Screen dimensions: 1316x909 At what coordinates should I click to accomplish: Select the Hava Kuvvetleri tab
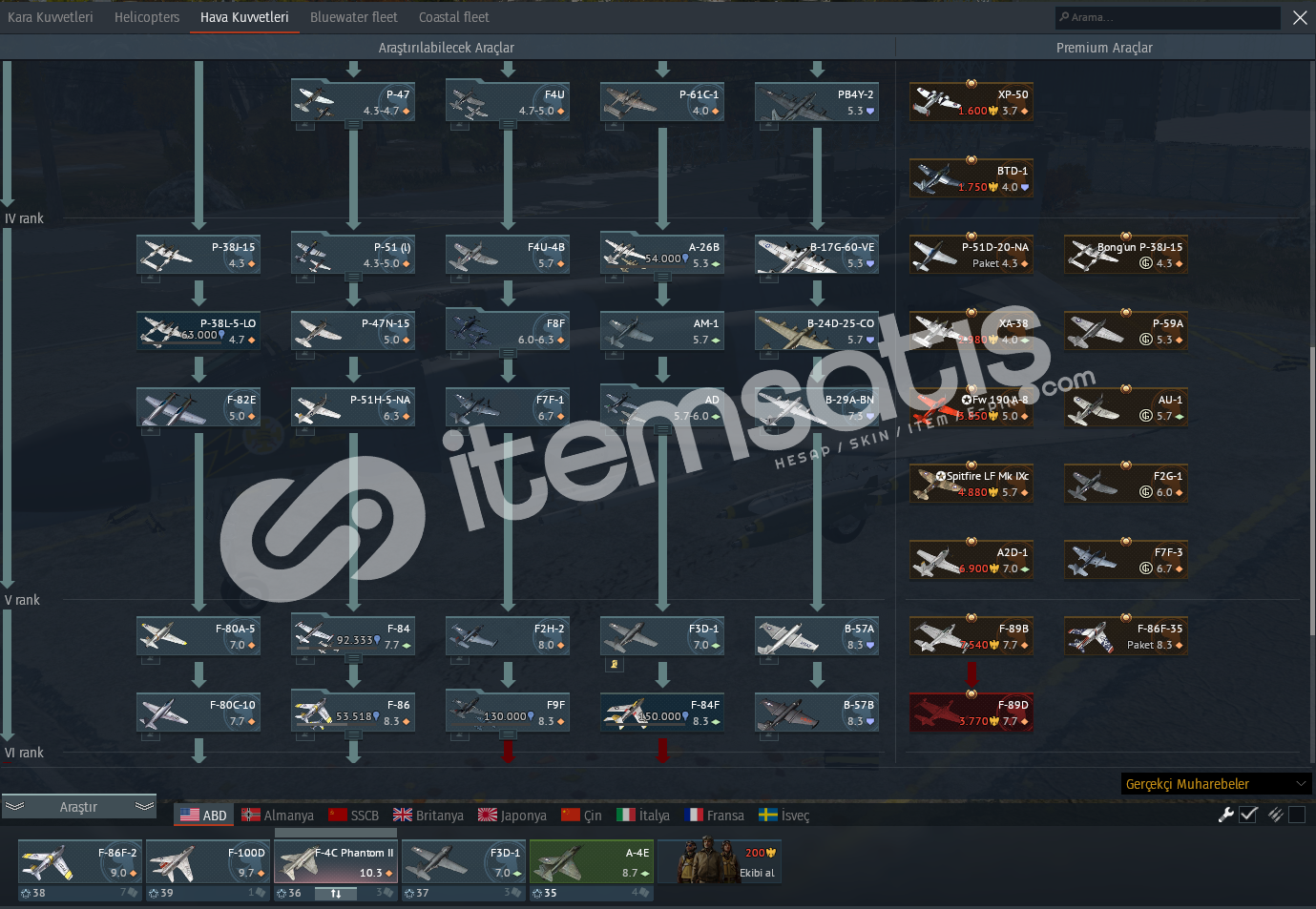(244, 17)
